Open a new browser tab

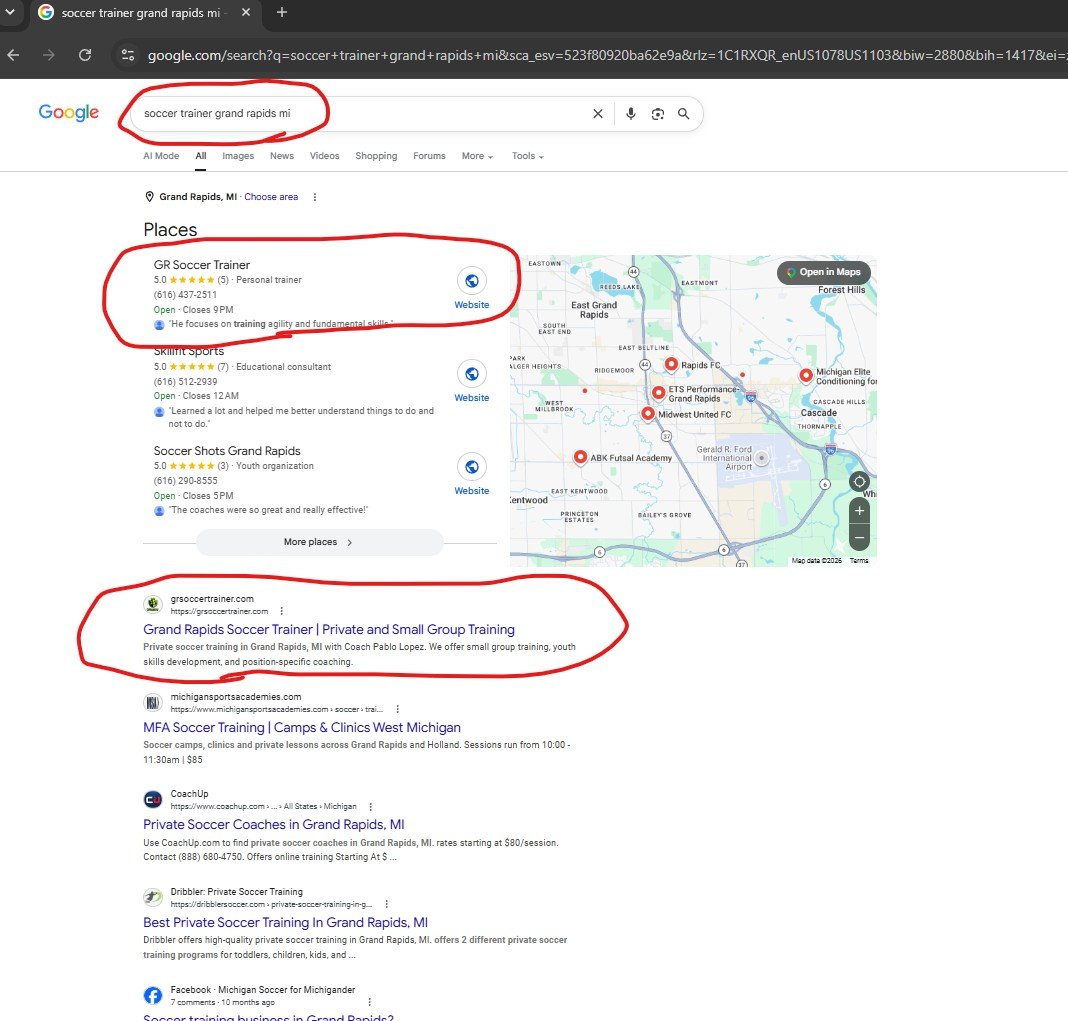click(x=282, y=12)
